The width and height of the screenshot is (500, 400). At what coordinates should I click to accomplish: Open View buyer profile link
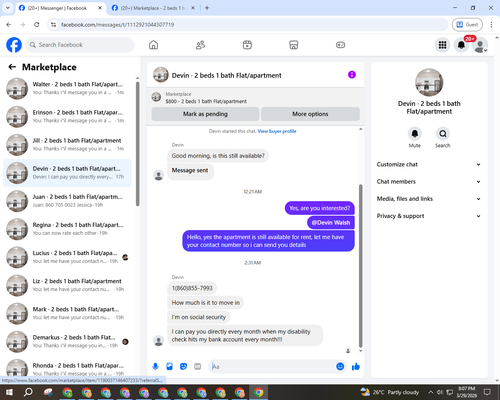coord(277,131)
